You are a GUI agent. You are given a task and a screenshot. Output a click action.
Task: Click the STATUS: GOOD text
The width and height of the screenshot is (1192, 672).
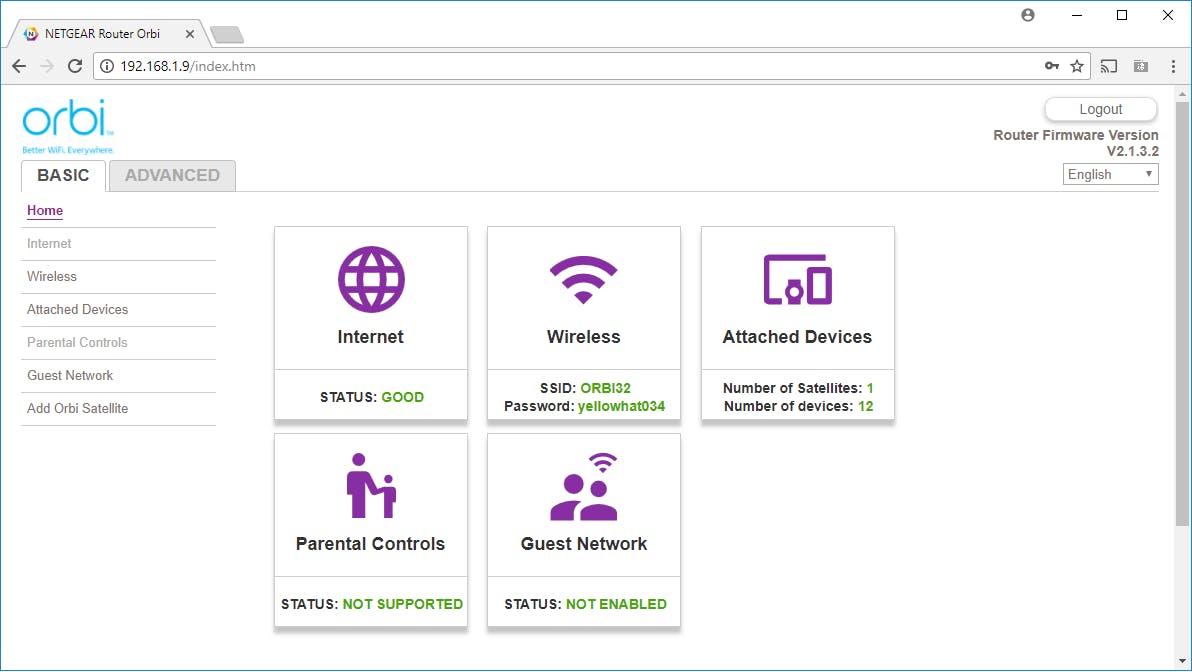[372, 397]
